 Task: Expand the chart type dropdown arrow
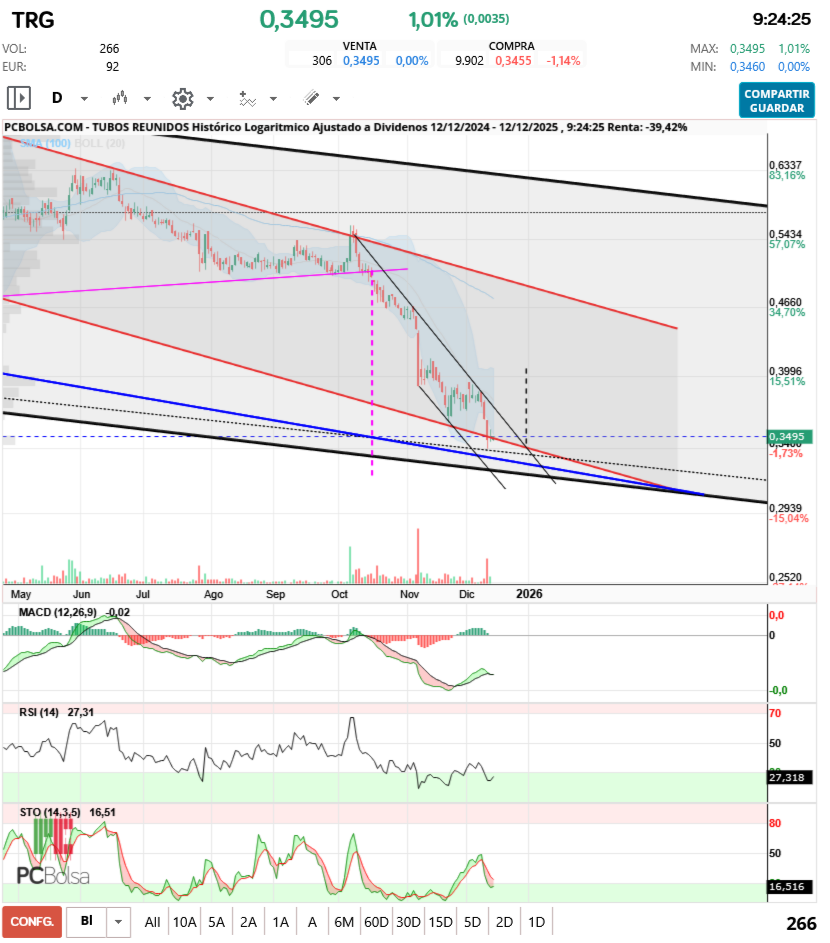147,99
